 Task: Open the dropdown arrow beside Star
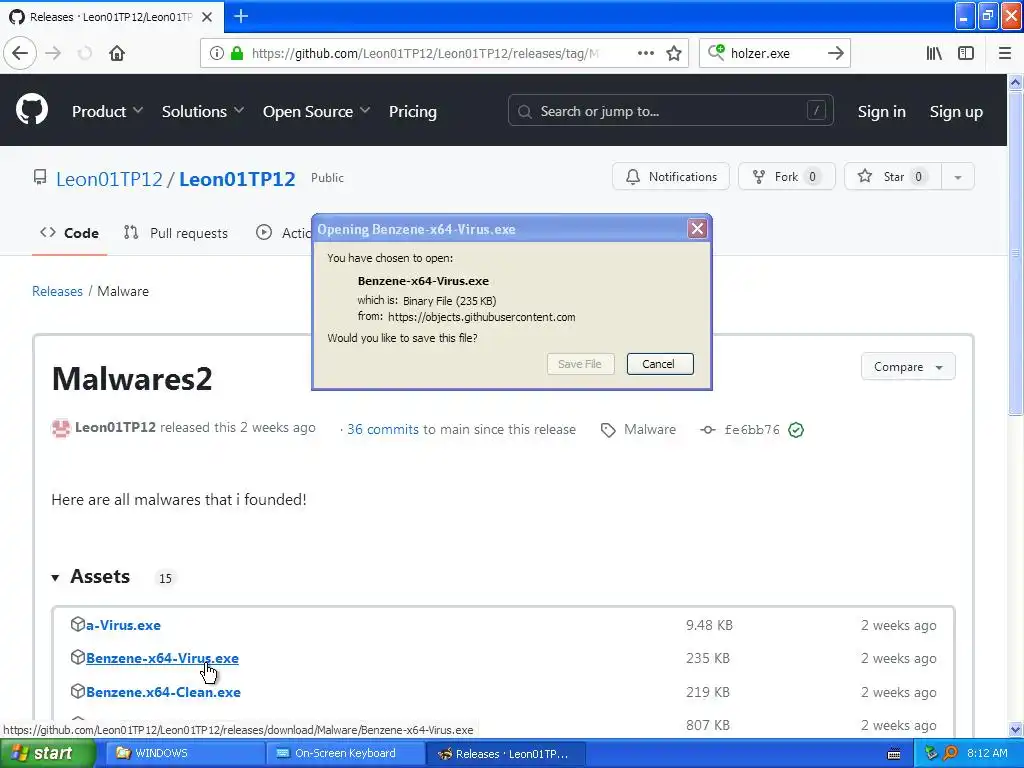pyautogui.click(x=957, y=176)
